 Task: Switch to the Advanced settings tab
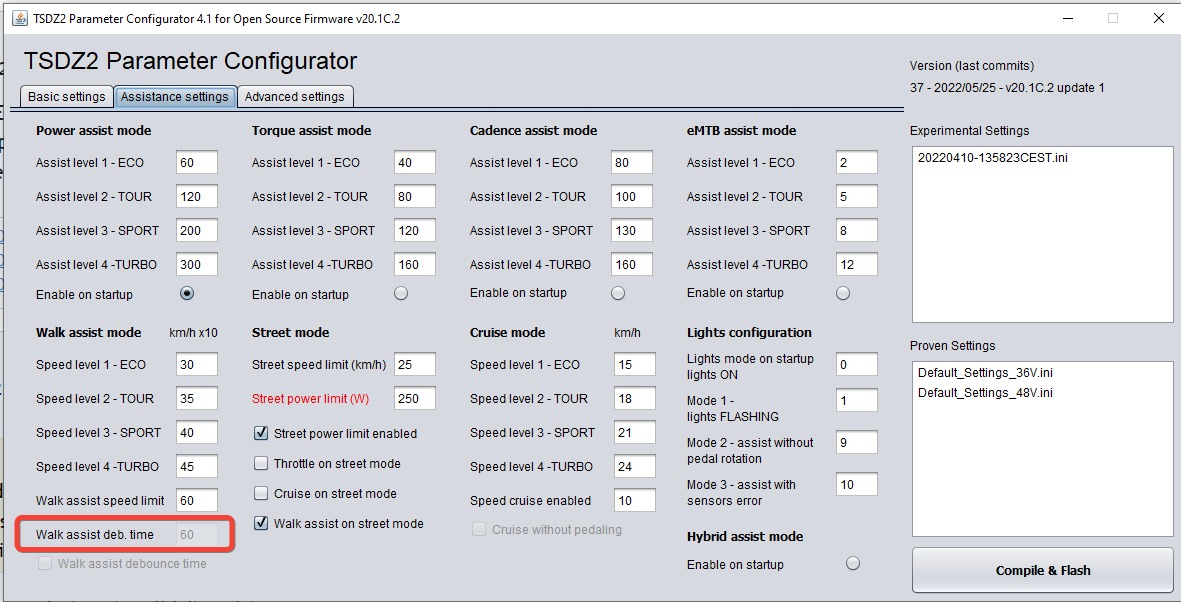pyautogui.click(x=294, y=96)
